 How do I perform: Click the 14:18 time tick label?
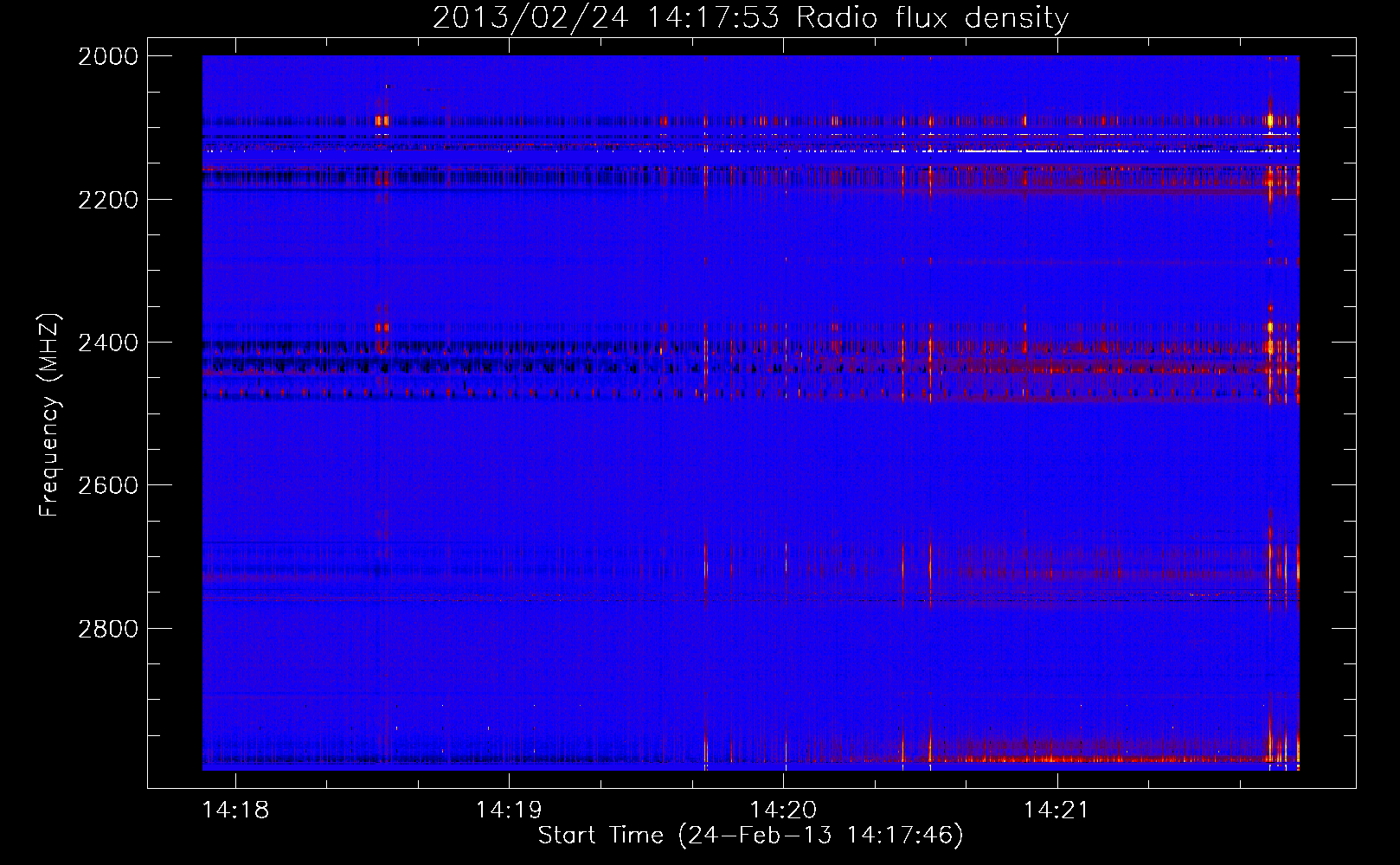235,811
